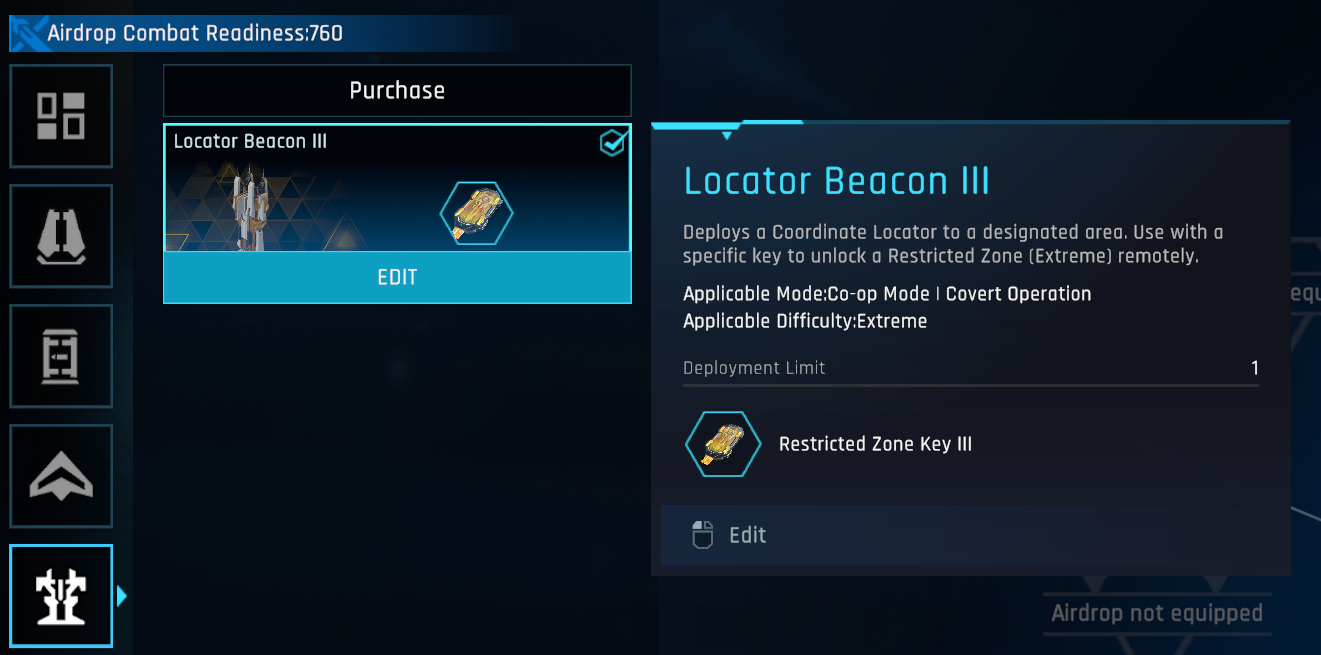Select the chevron wing sidebar icon
The image size is (1321, 655).
click(x=61, y=476)
